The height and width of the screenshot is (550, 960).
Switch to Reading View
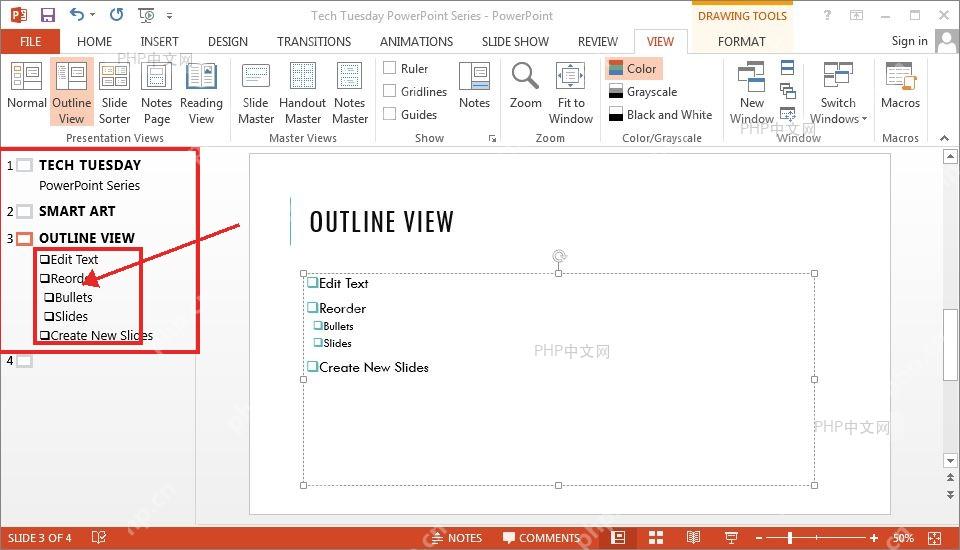[201, 92]
